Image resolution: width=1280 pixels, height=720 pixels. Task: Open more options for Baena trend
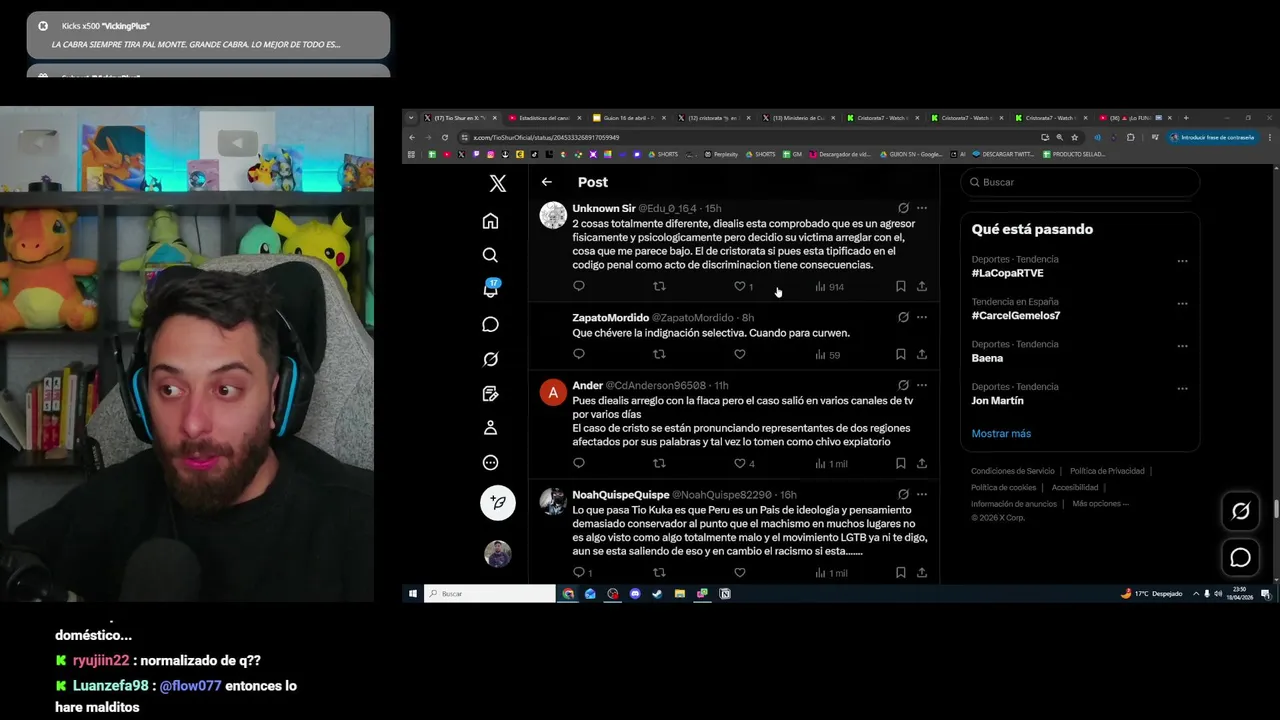[x=1182, y=346]
